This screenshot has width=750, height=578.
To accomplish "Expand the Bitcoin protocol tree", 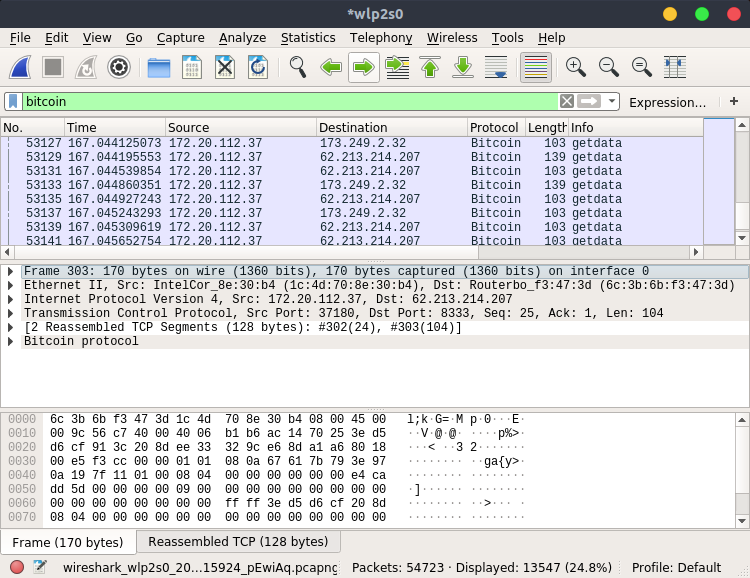I will [11, 342].
